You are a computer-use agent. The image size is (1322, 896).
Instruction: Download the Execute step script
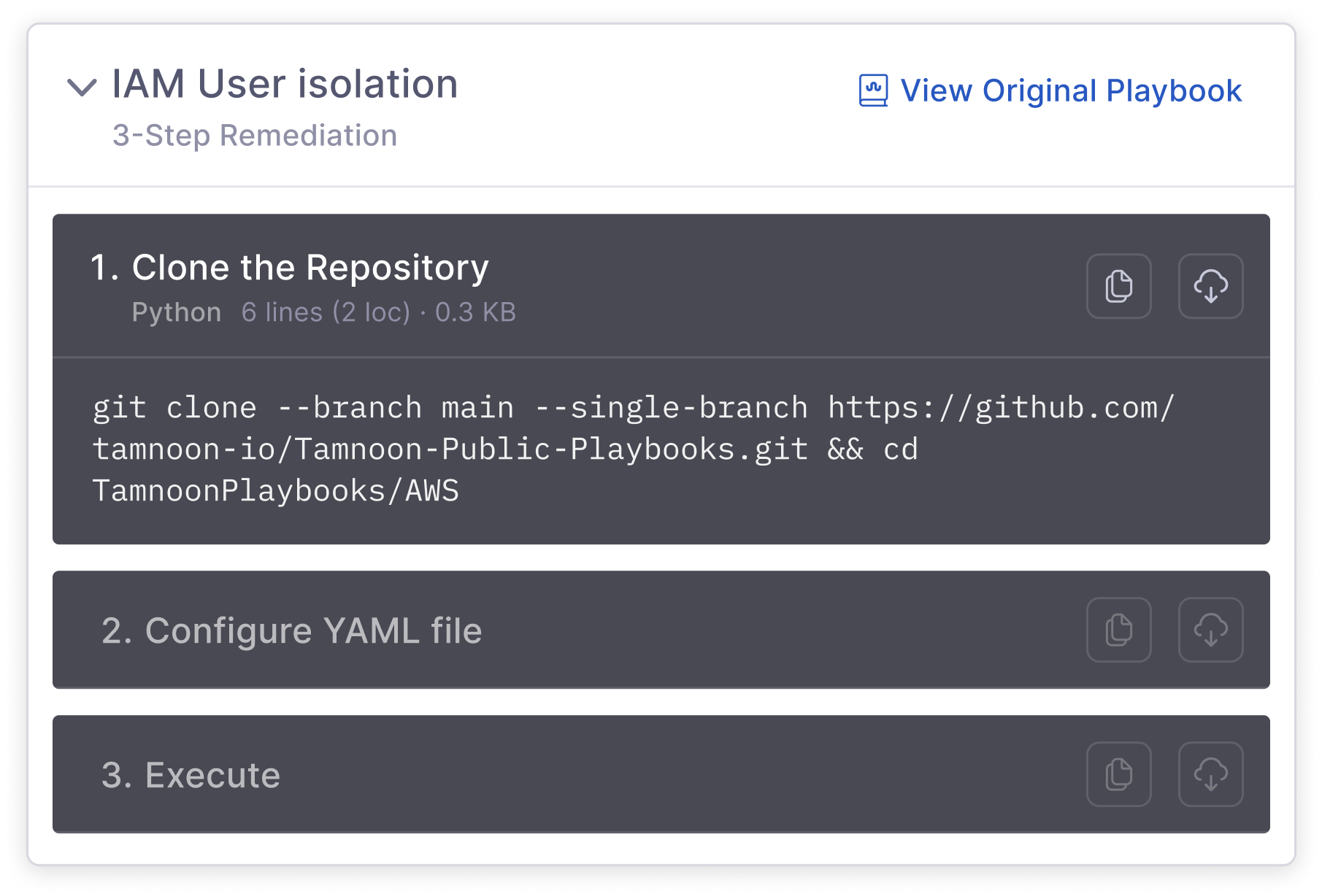[1210, 773]
